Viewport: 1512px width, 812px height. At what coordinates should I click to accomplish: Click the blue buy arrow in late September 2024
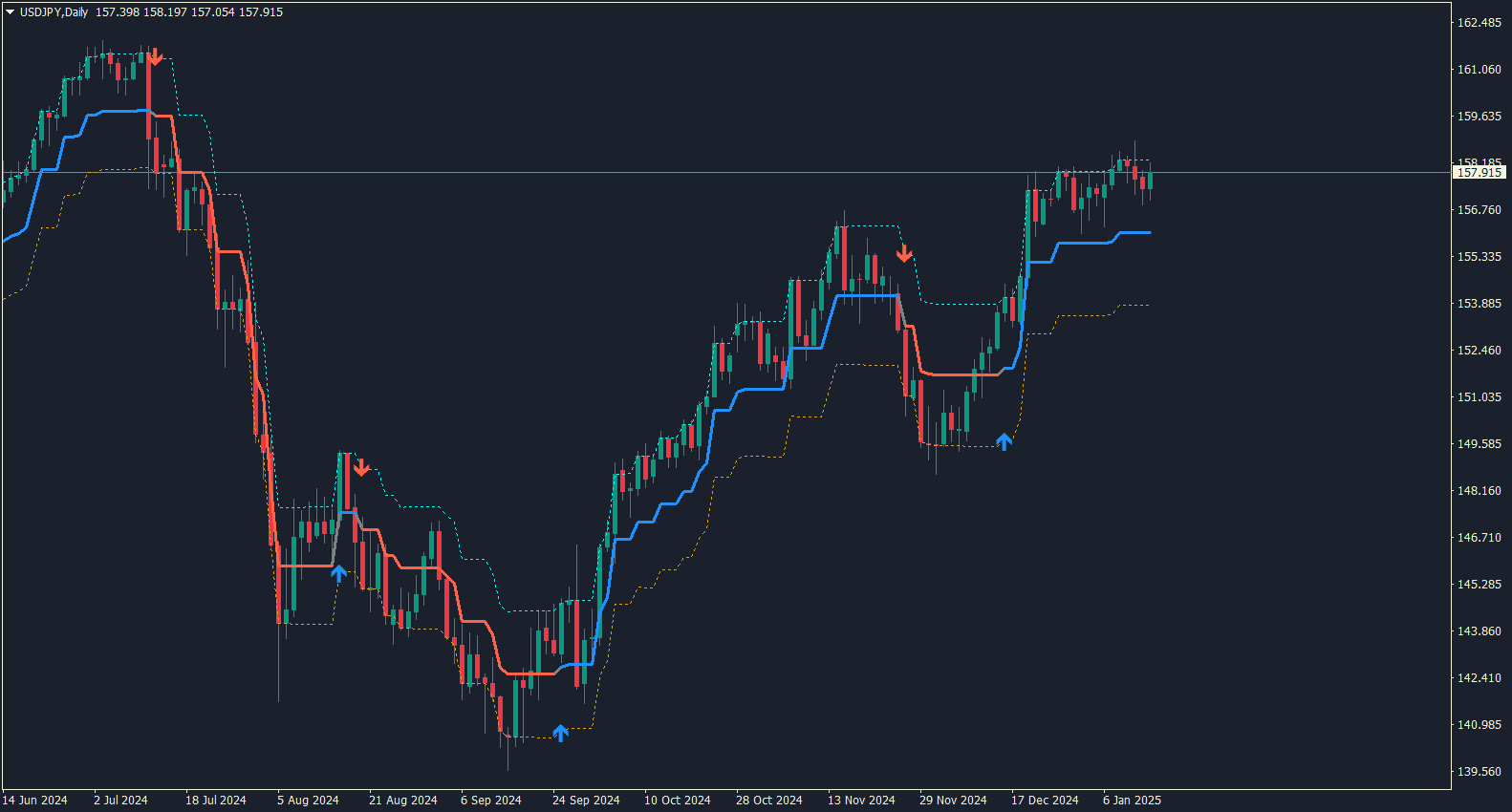[561, 733]
